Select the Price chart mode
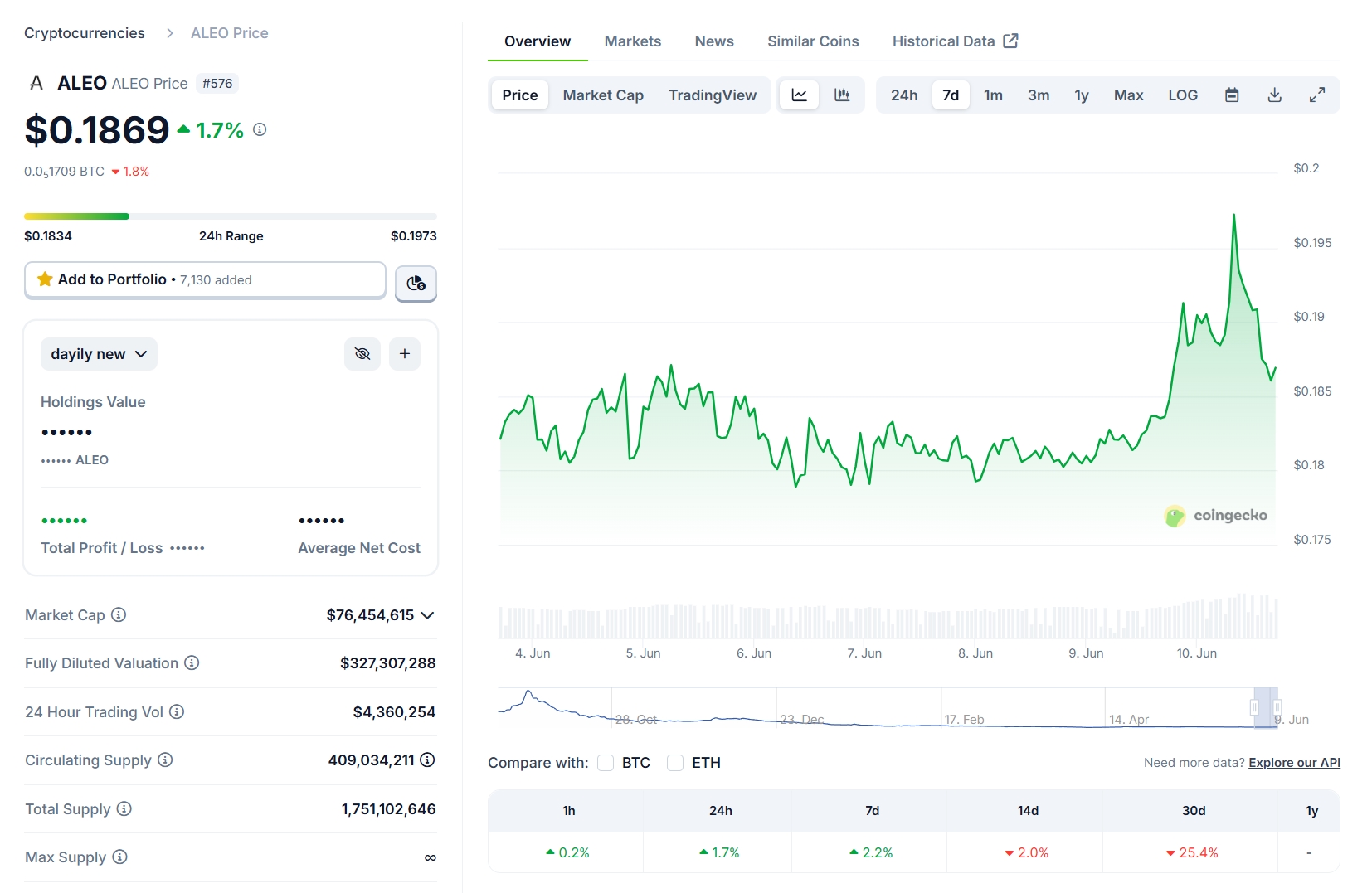This screenshot has width=1372, height=893. click(x=520, y=95)
